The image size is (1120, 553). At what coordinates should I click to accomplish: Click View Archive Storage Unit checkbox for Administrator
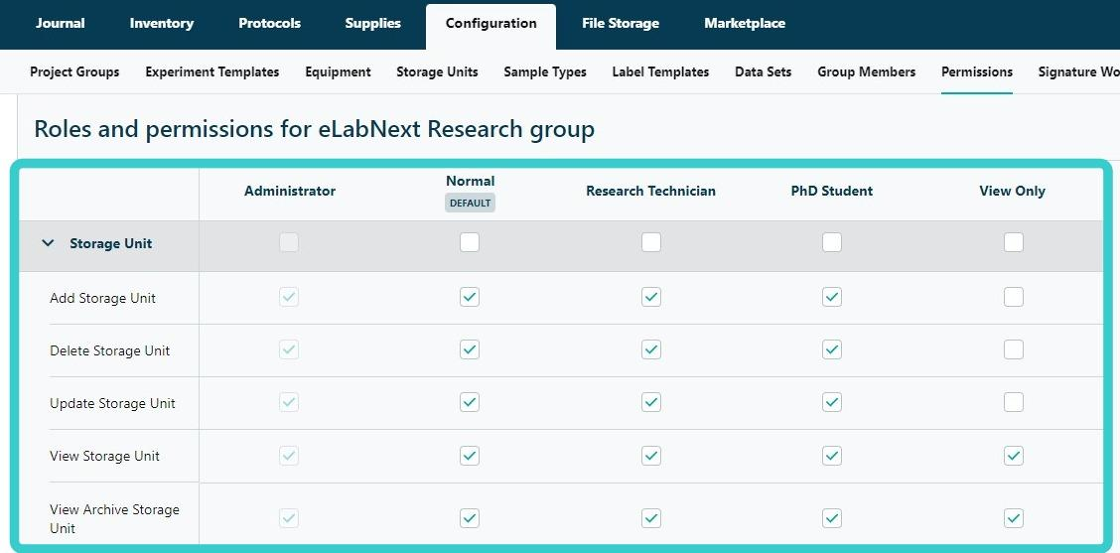[x=289, y=518]
